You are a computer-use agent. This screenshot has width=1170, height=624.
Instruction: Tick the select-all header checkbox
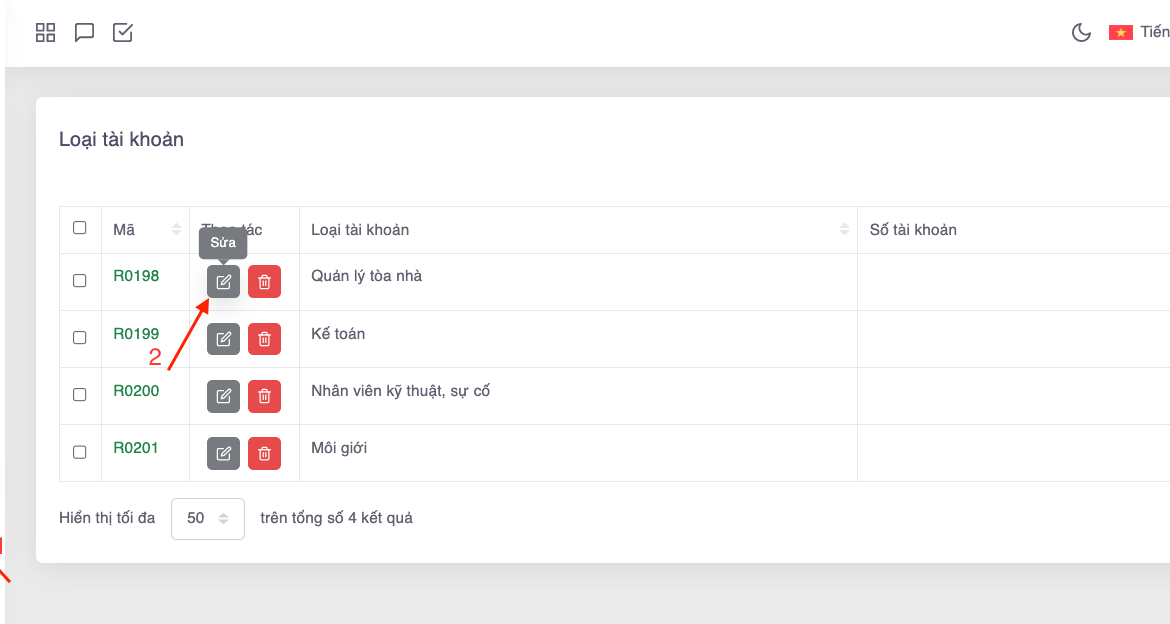[x=80, y=228]
